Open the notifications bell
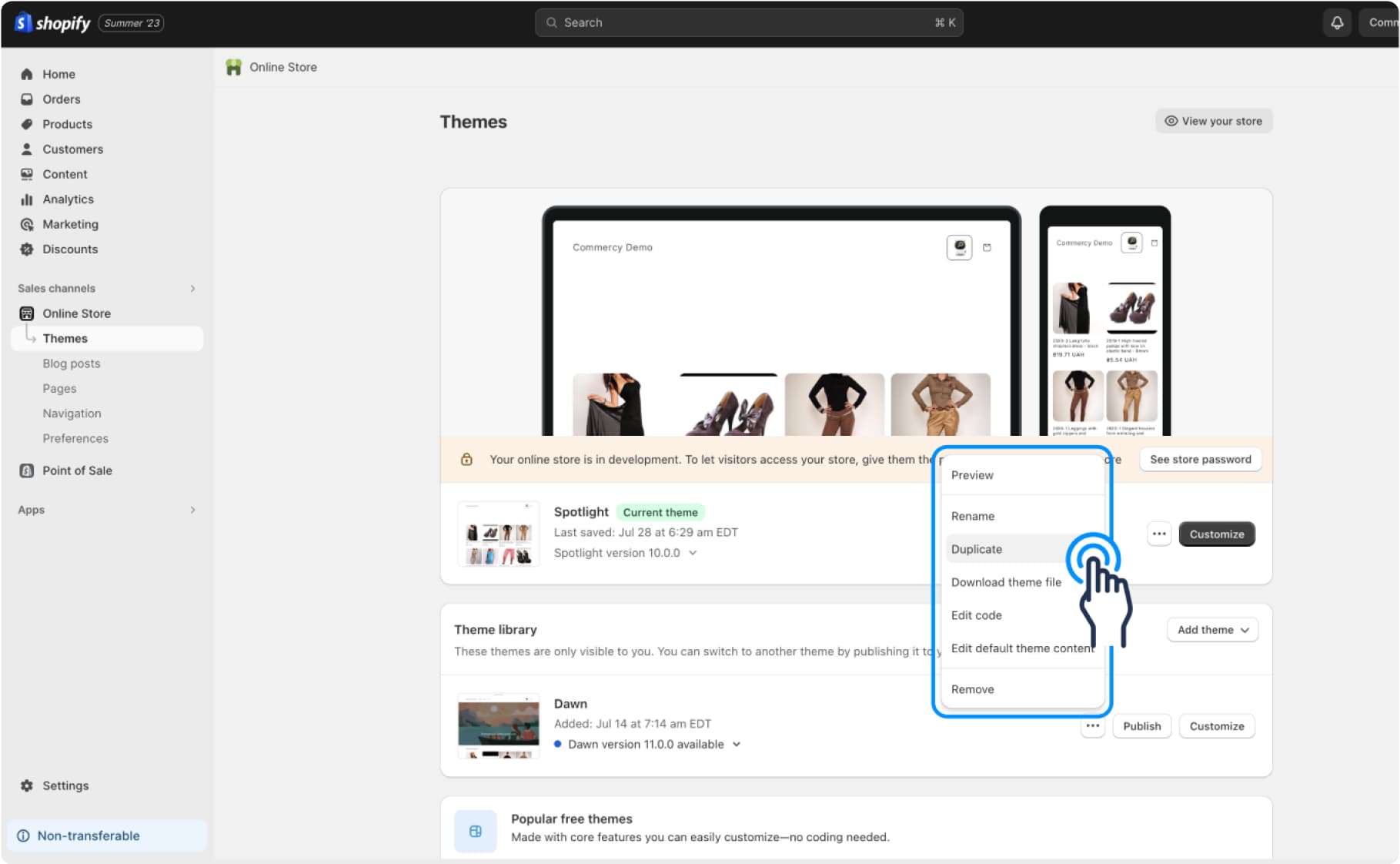 point(1337,22)
